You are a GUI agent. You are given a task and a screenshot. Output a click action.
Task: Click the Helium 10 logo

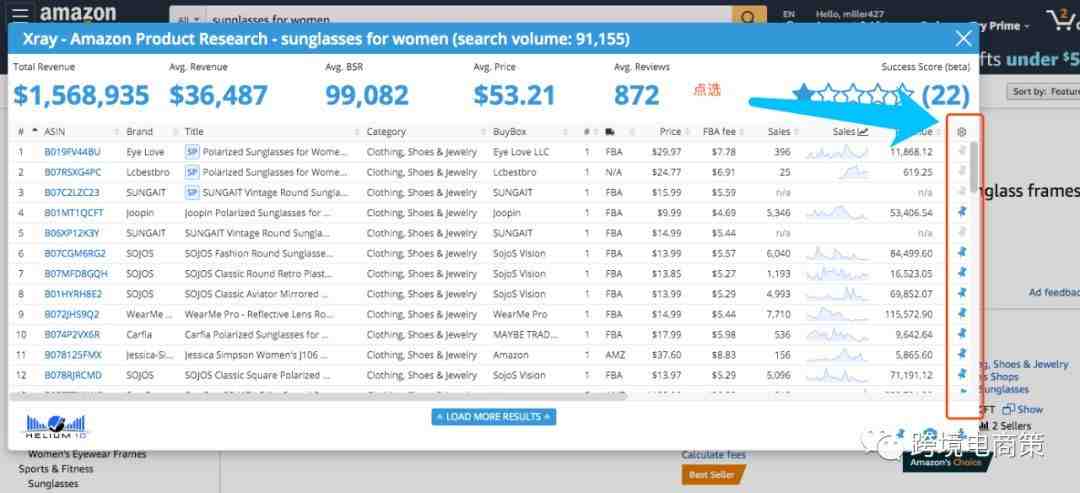coord(56,426)
